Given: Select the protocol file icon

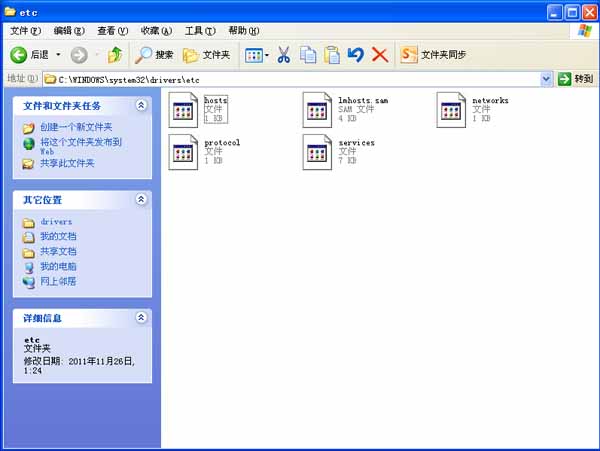Looking at the screenshot, I should (183, 152).
